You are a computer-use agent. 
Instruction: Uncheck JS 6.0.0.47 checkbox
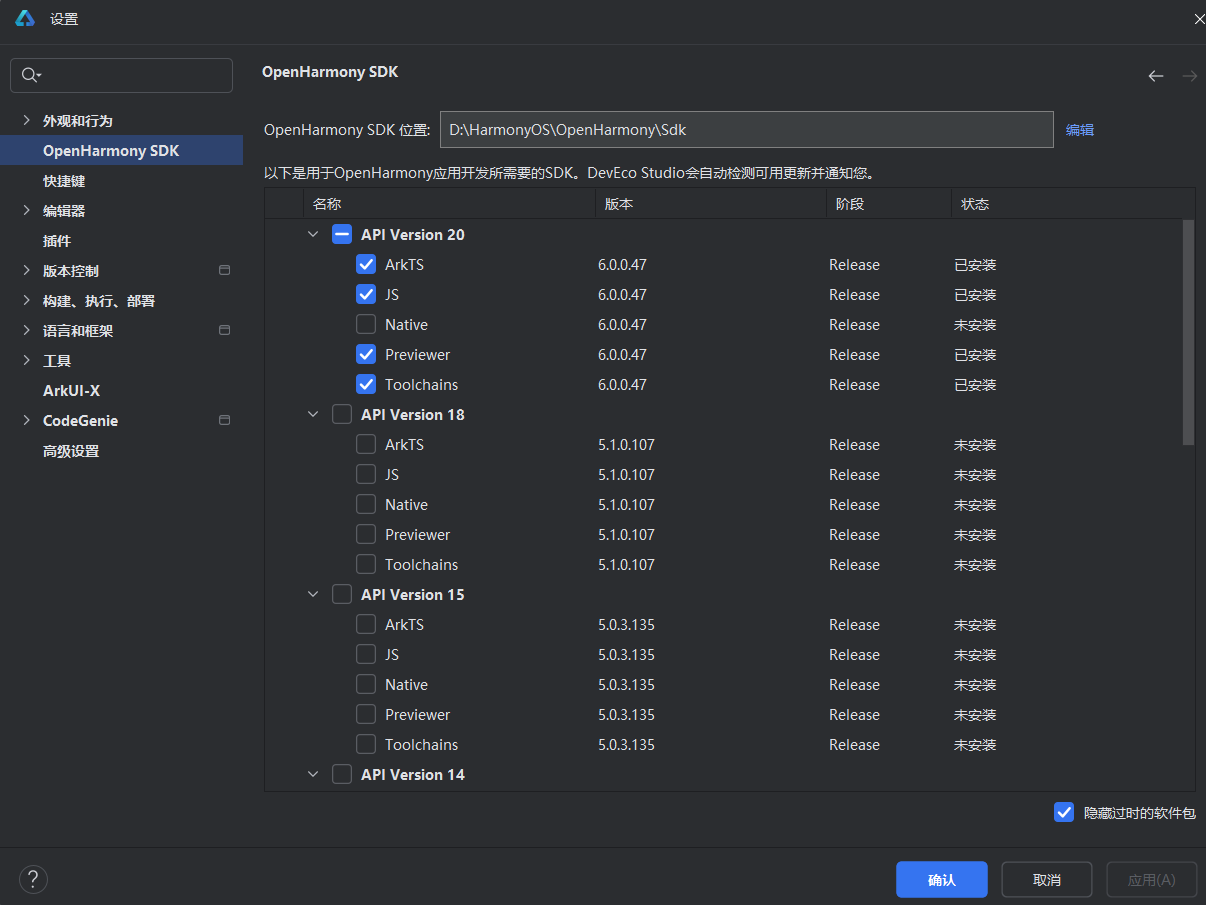coord(366,294)
